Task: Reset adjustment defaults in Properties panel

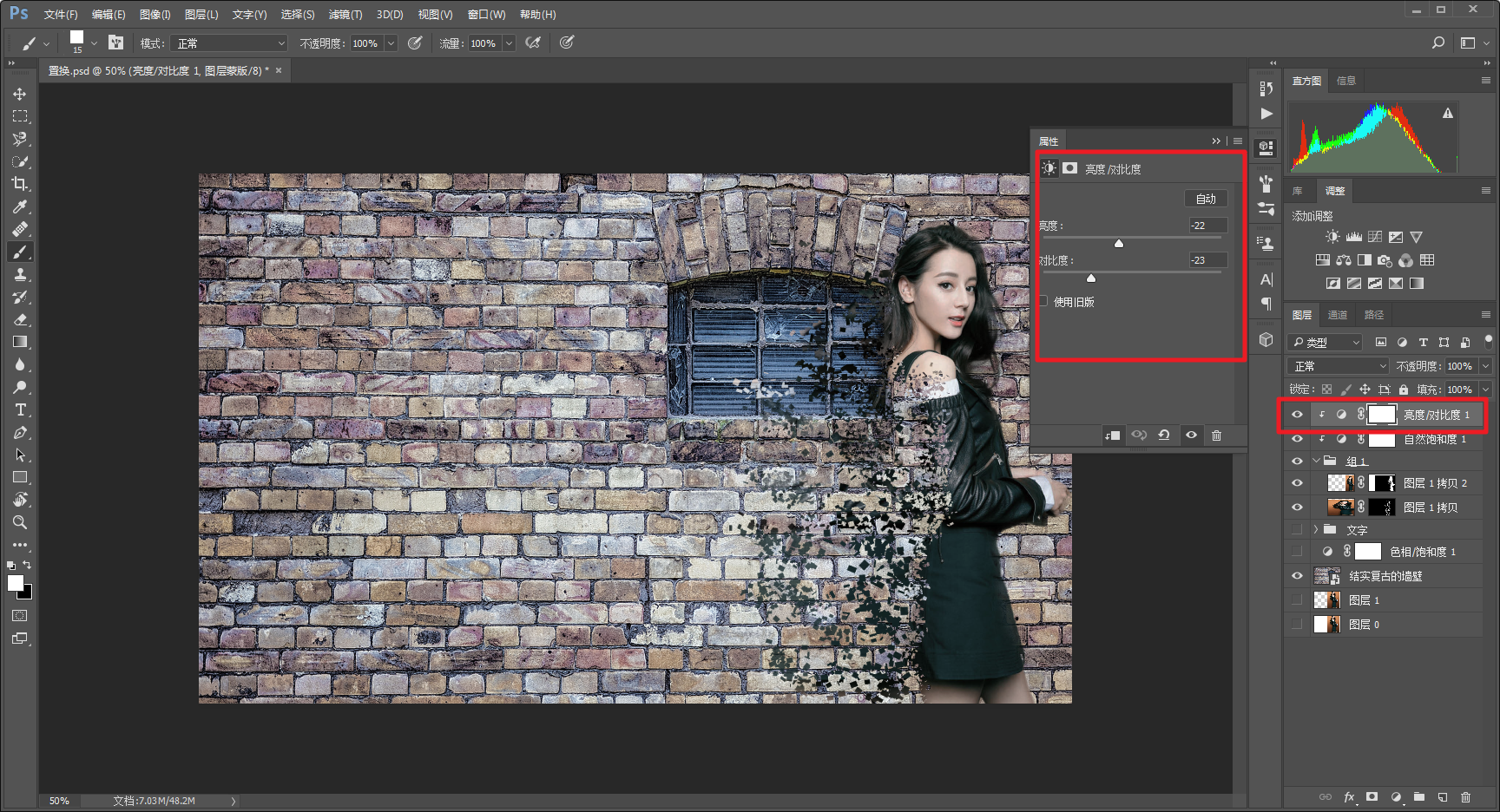Action: [x=1164, y=435]
